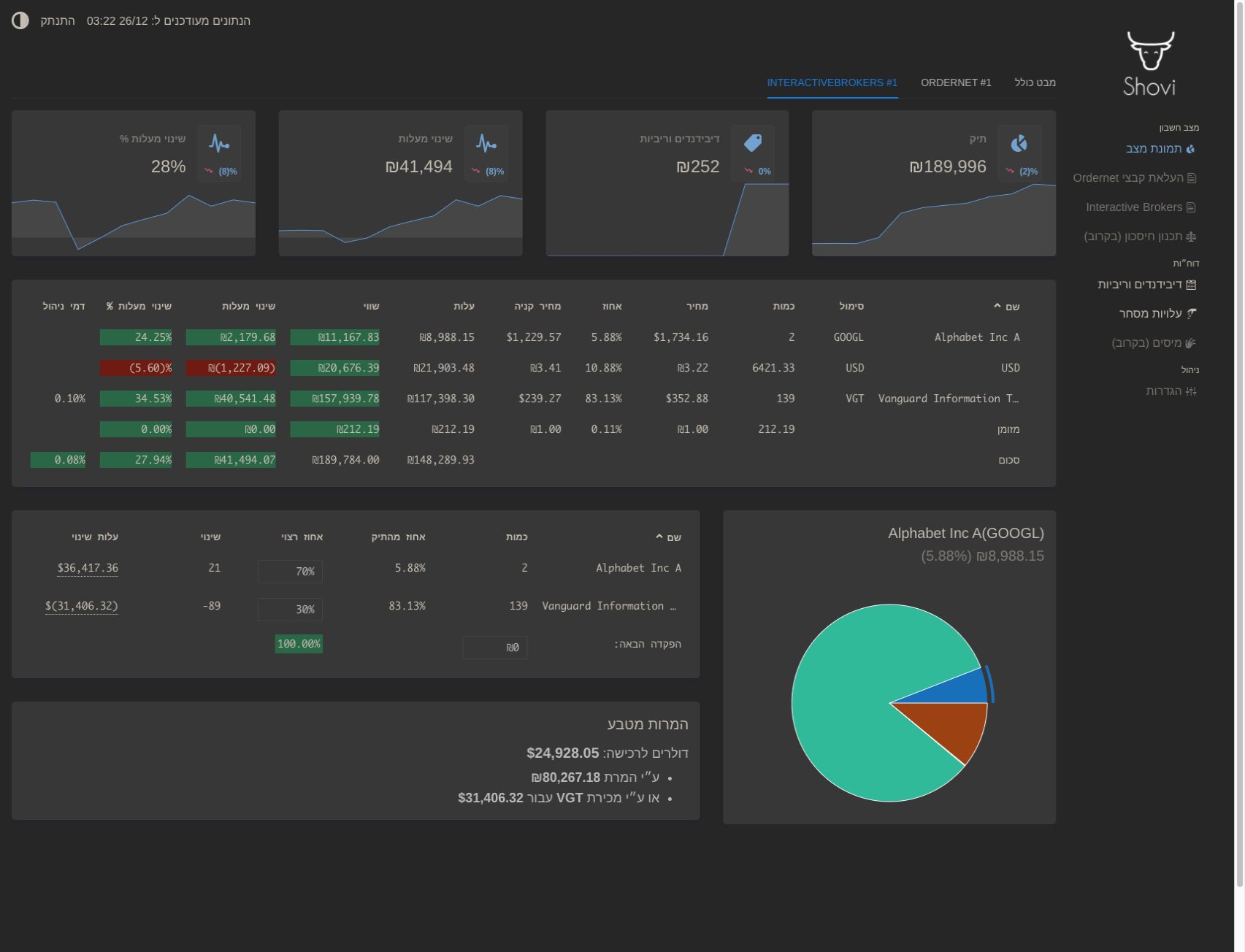
Task: Switch to the INTERACTIVEBROKERS #1 tab
Action: click(832, 82)
